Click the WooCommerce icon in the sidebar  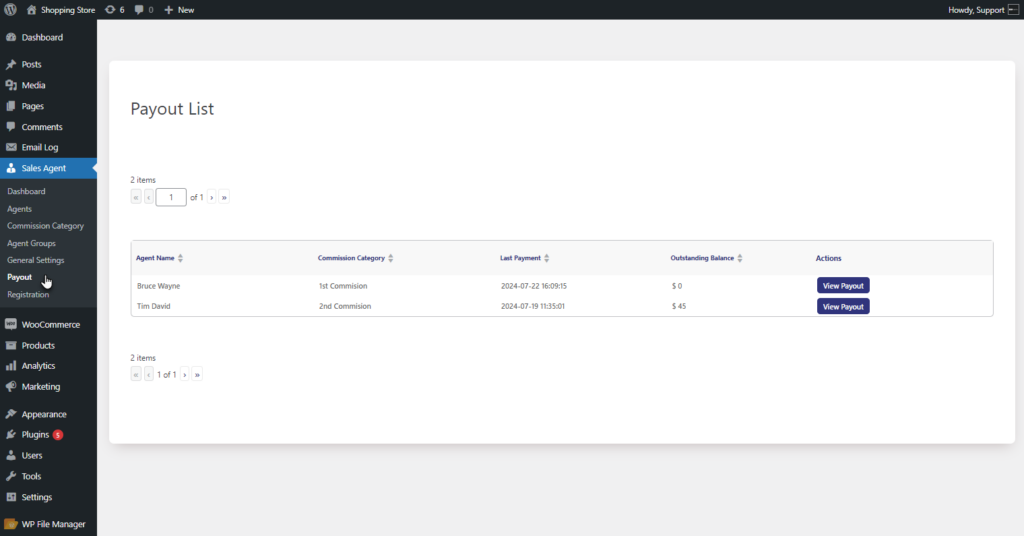tap(11, 324)
